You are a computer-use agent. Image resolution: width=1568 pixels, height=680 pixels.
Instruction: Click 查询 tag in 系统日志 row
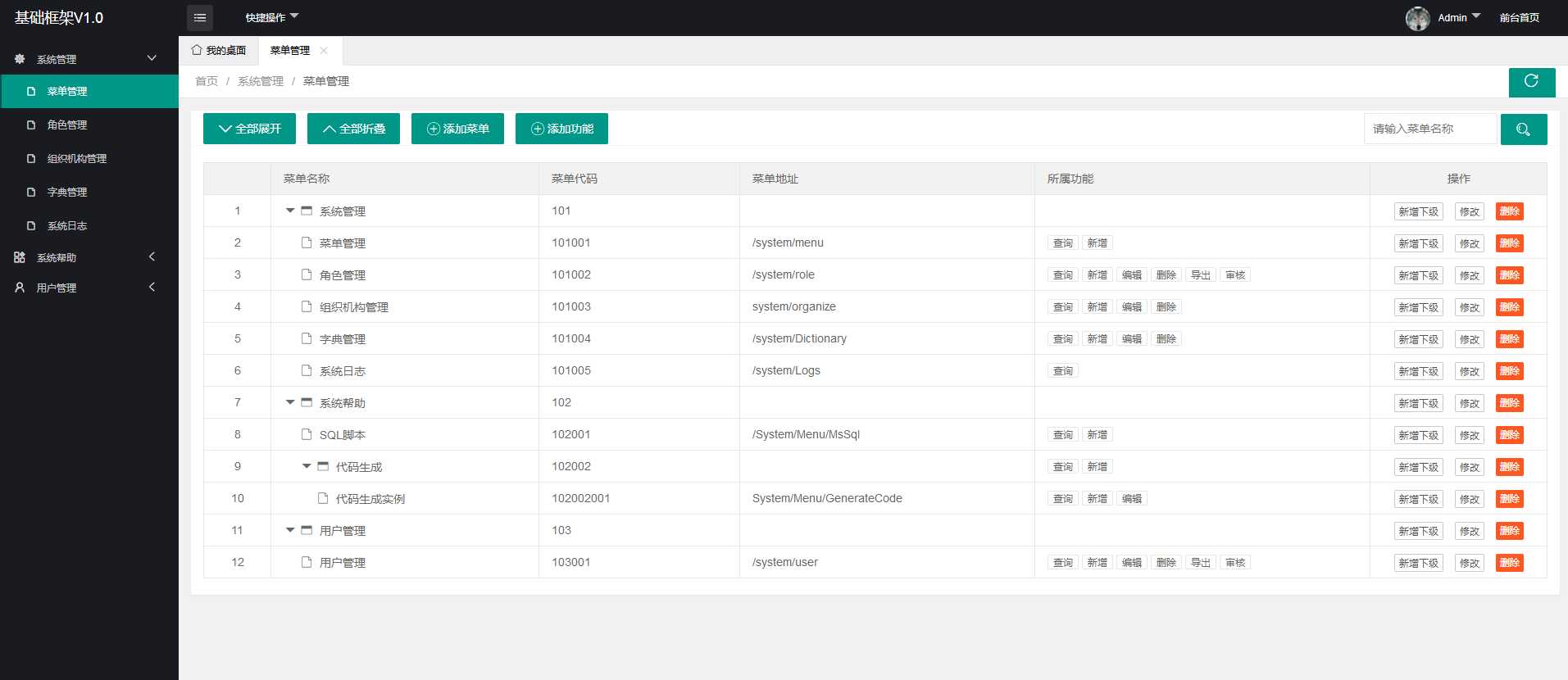tap(1063, 371)
